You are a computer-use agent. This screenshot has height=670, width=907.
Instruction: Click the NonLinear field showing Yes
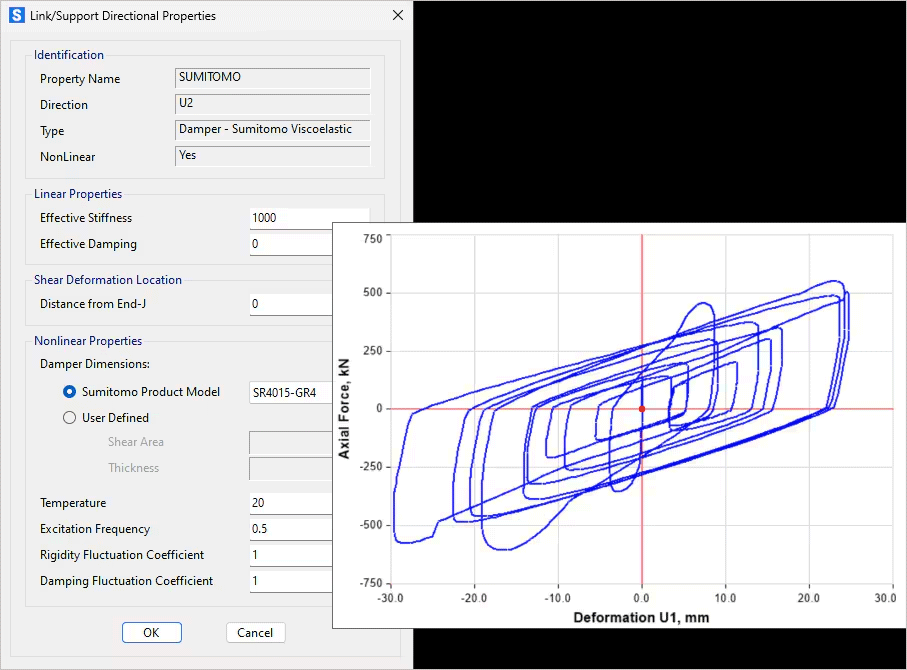[x=272, y=156]
